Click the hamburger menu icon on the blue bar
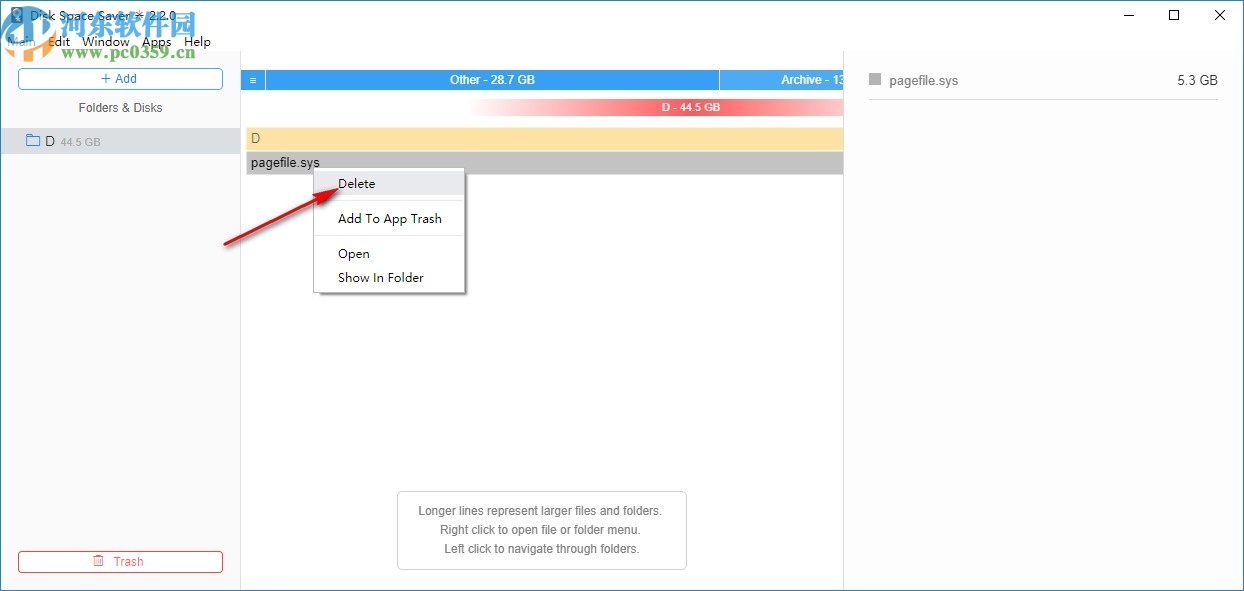 pos(252,79)
